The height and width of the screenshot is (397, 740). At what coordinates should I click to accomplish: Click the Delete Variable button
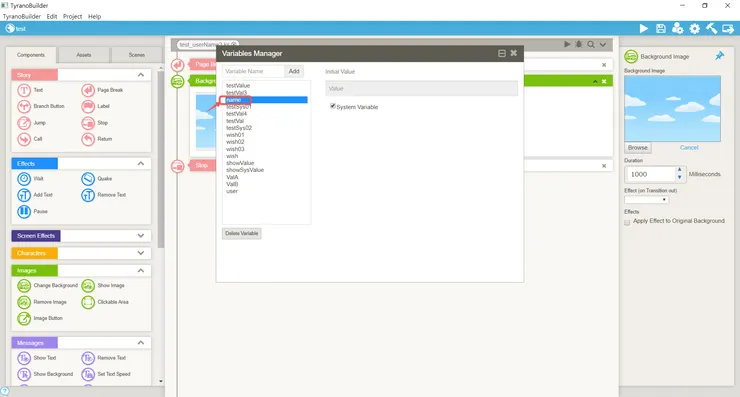pos(242,233)
